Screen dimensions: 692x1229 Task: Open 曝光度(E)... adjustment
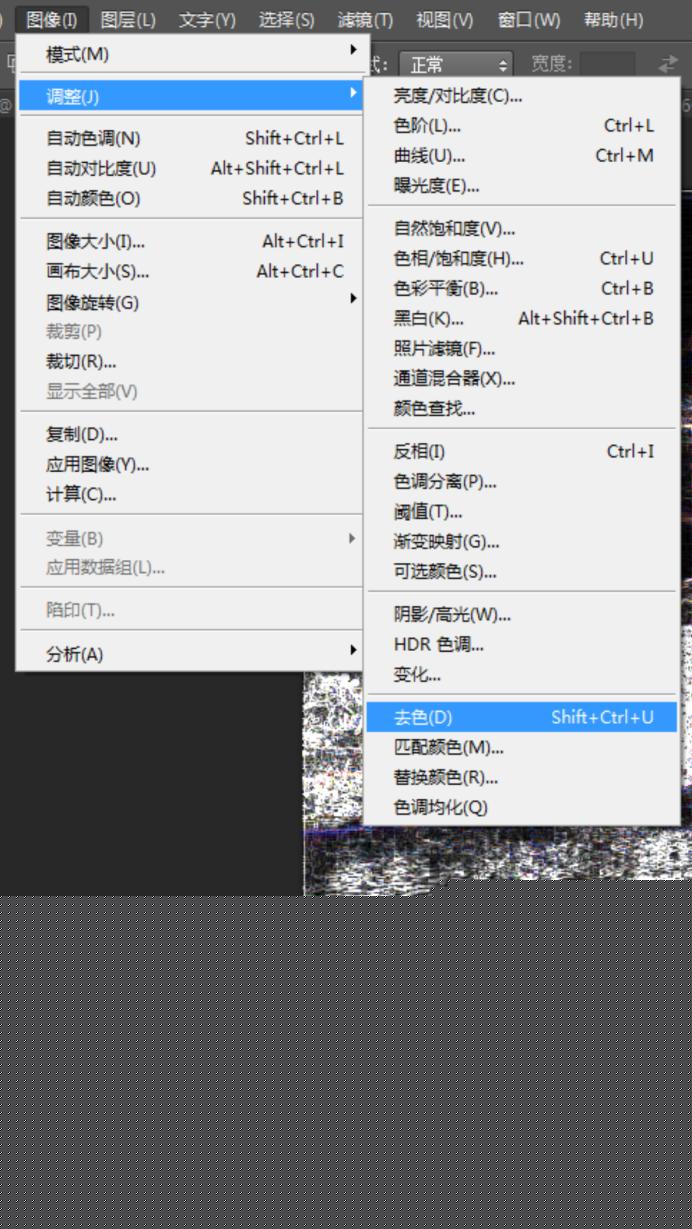point(522,186)
